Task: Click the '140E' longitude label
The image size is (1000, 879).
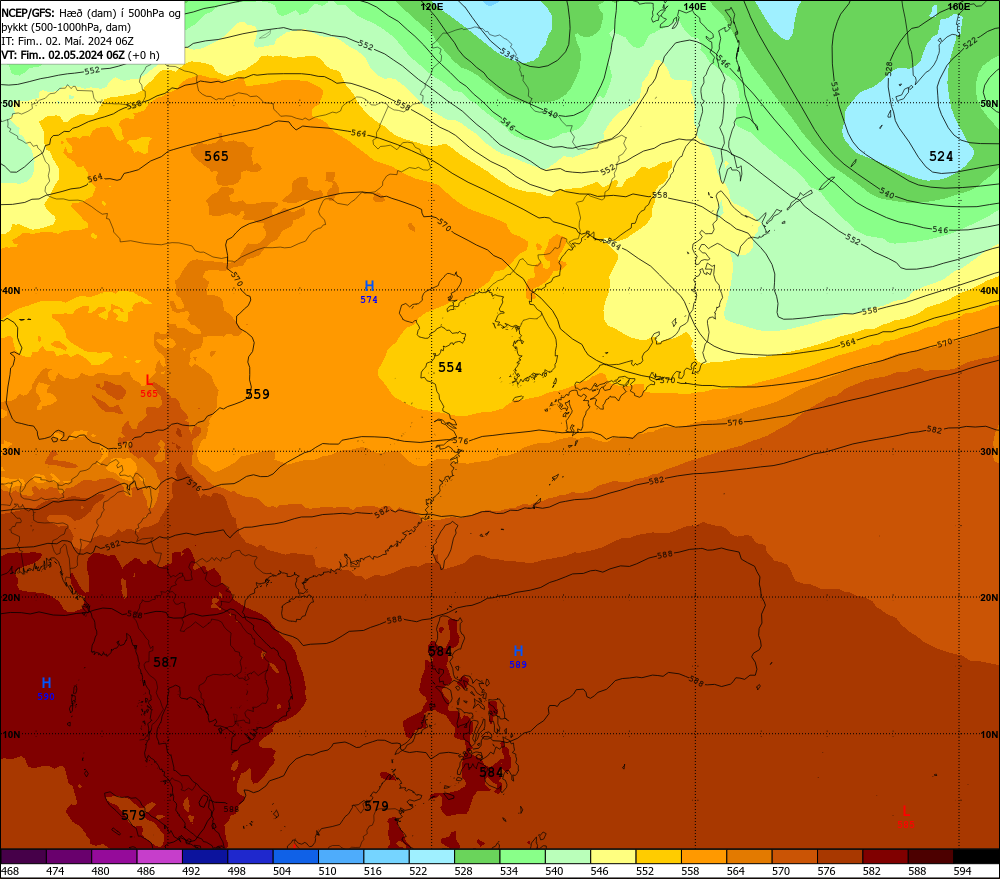Action: 695,6
